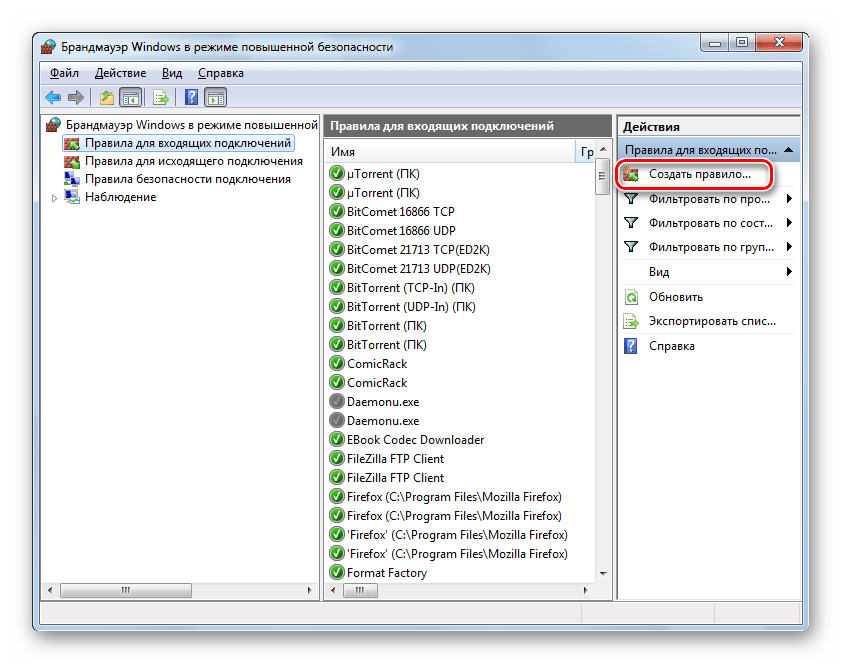842x664 pixels.
Task: Click the Фильтровать по про... funnel icon
Action: [631, 199]
